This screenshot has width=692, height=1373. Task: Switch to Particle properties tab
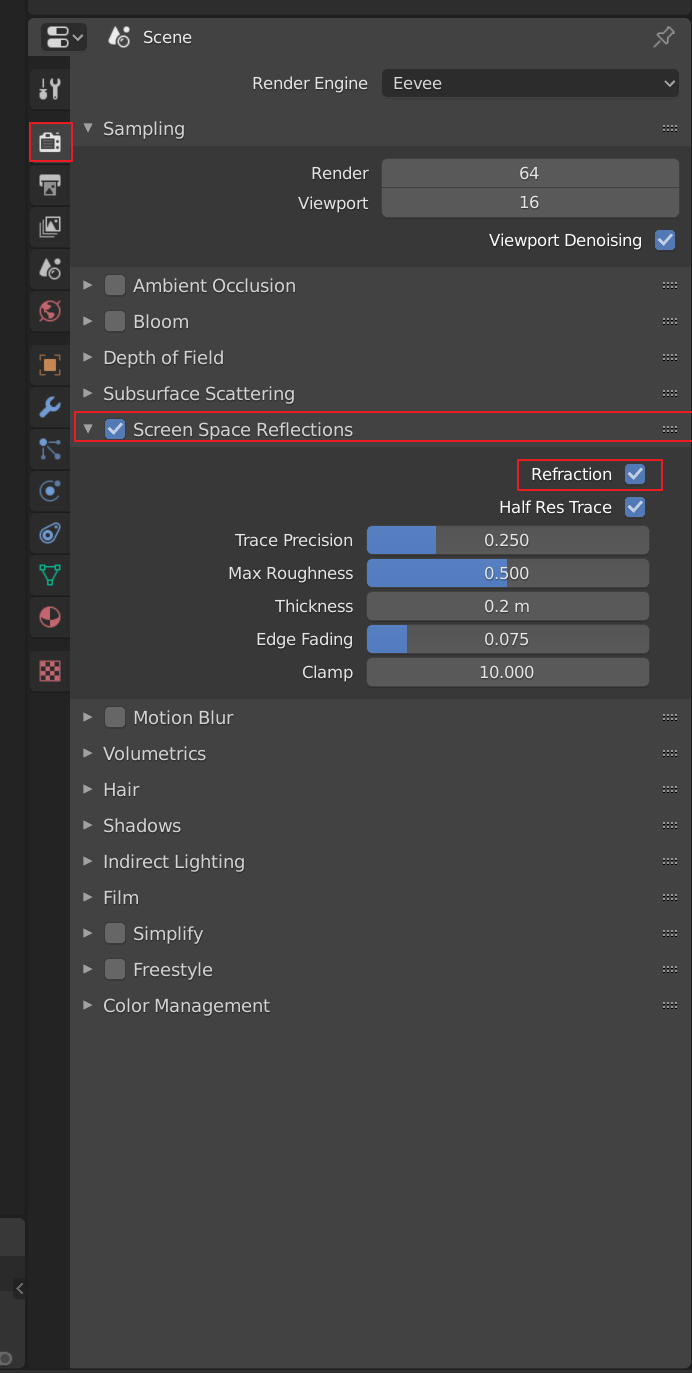(x=50, y=449)
